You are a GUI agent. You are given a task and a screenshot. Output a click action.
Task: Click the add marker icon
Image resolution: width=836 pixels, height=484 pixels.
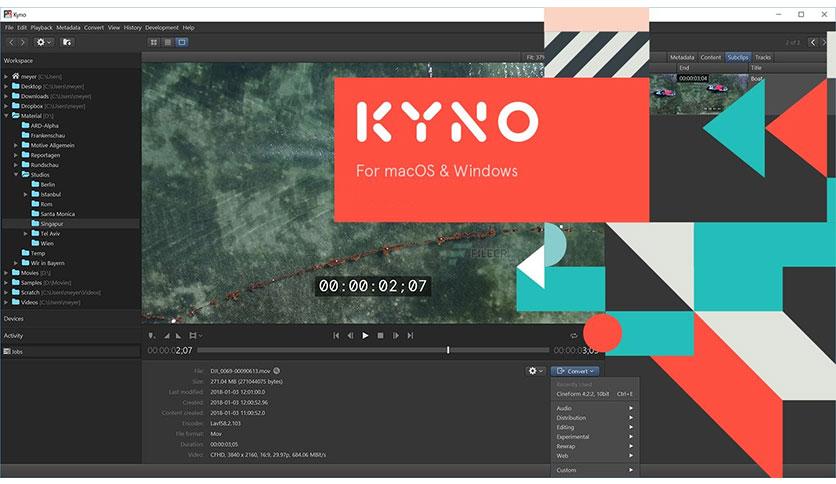click(x=152, y=336)
